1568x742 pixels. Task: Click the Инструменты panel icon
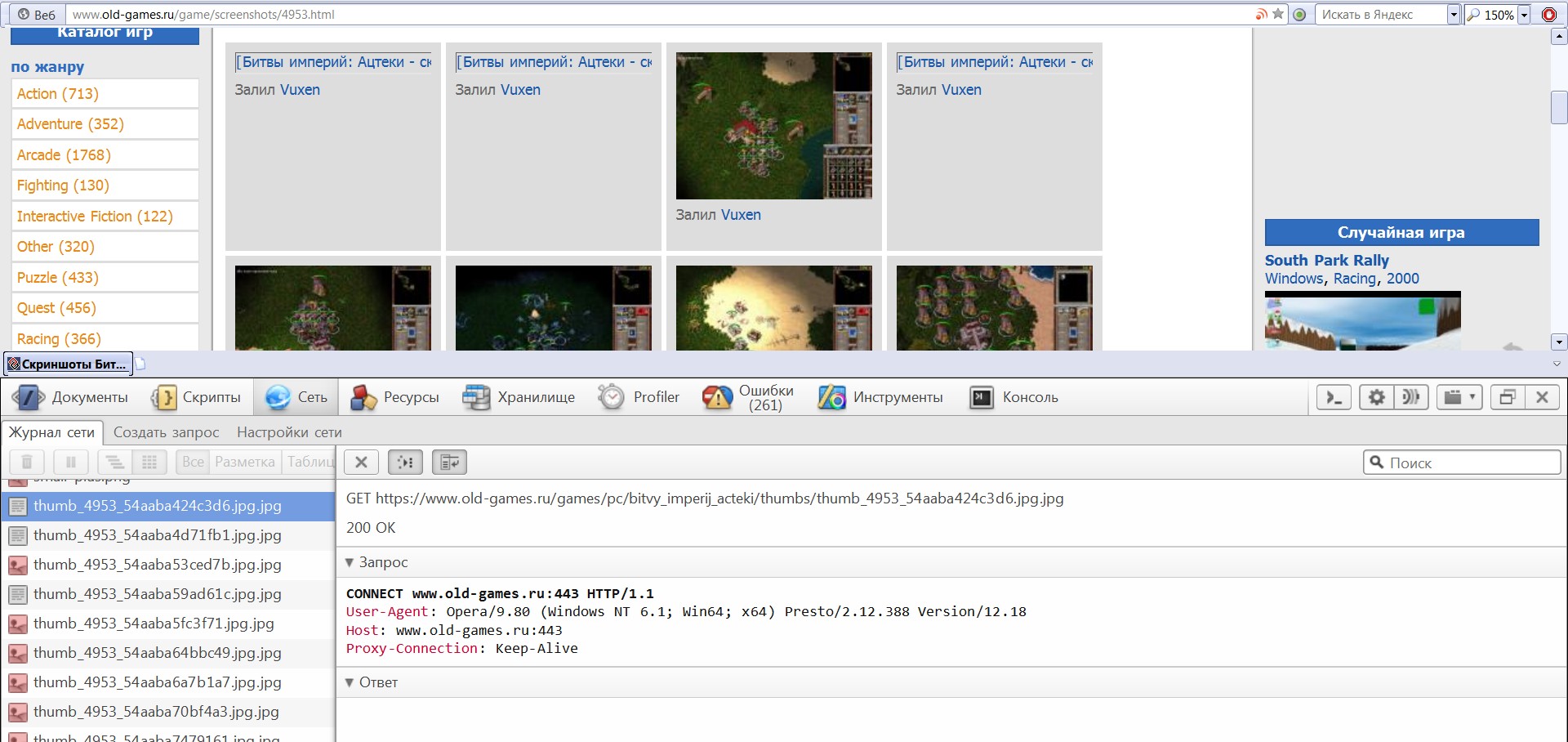832,397
